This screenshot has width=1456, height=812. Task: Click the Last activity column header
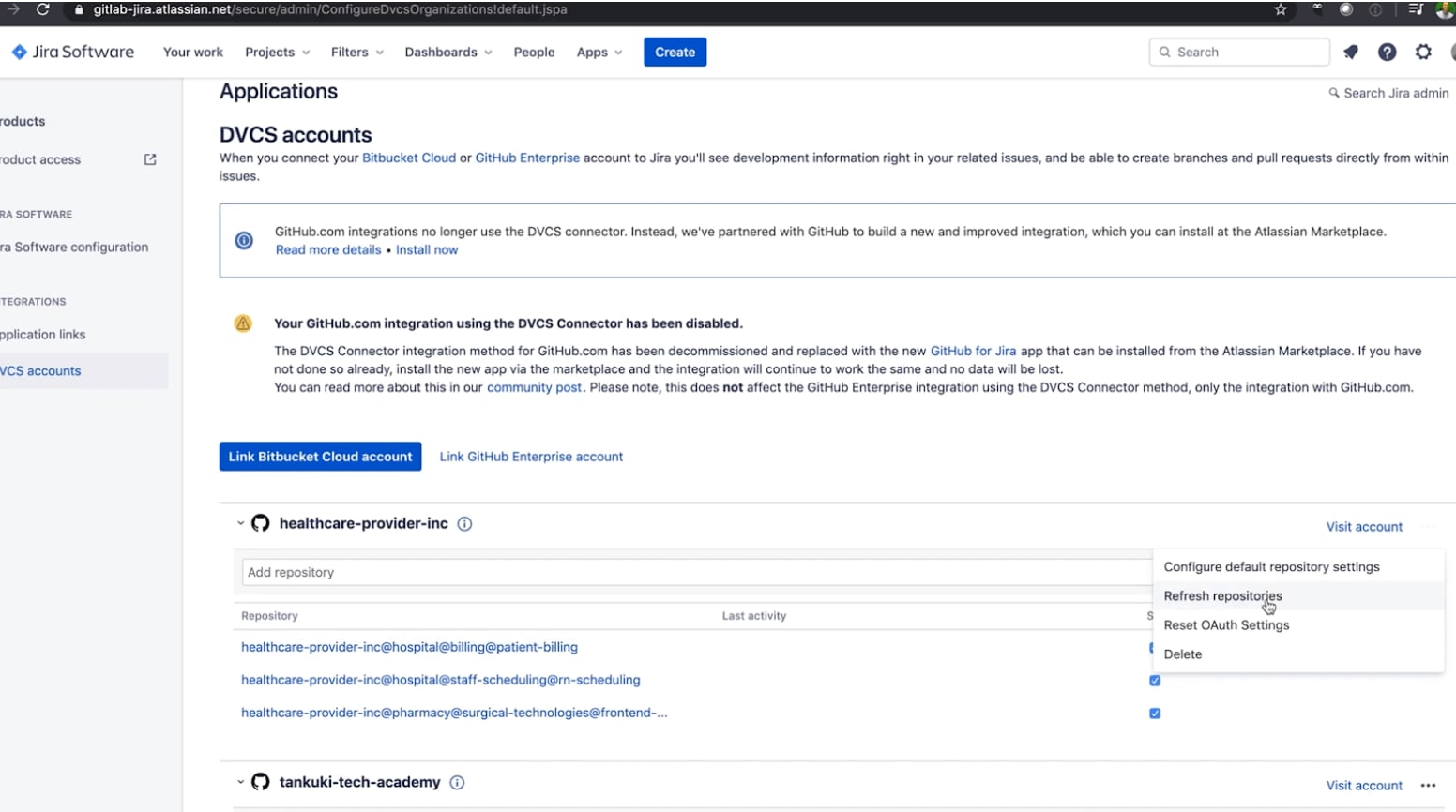754,616
